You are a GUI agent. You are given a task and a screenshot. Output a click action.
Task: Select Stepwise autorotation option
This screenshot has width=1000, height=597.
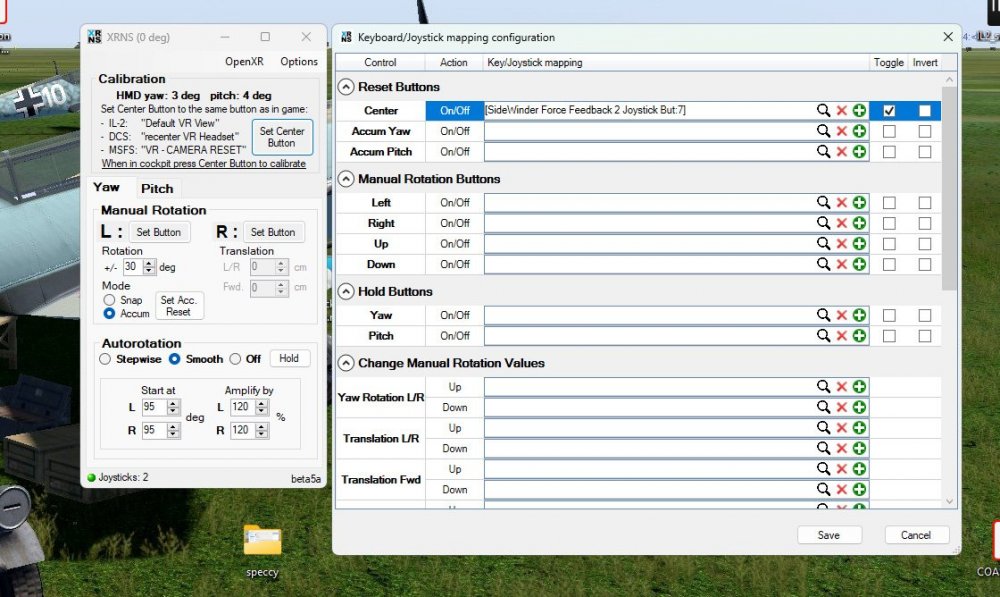(x=105, y=359)
